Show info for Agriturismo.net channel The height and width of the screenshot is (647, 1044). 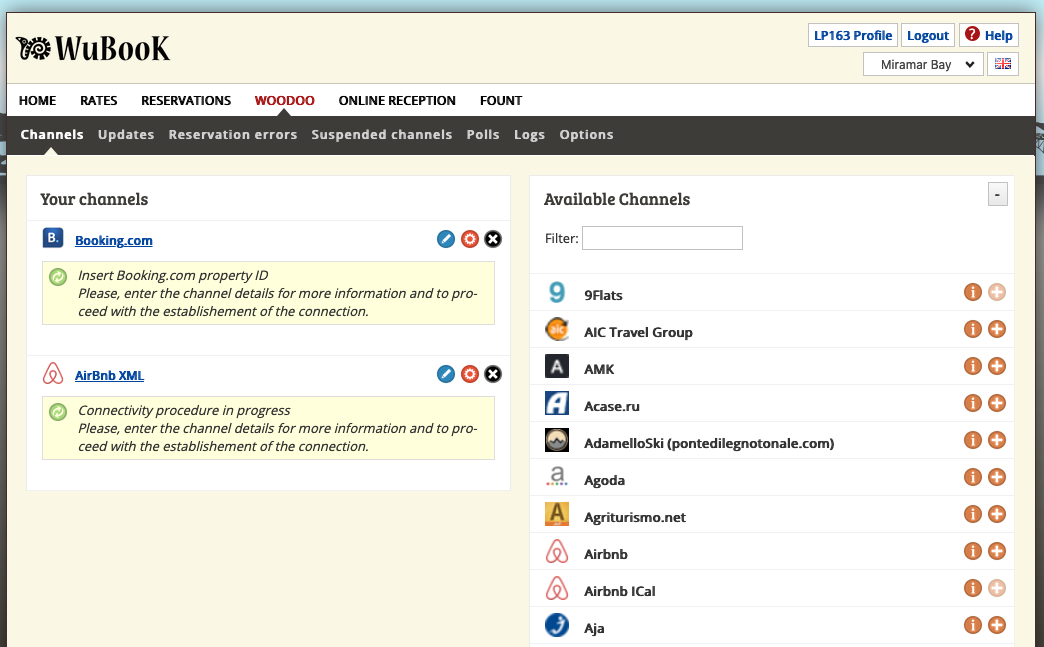(x=973, y=514)
